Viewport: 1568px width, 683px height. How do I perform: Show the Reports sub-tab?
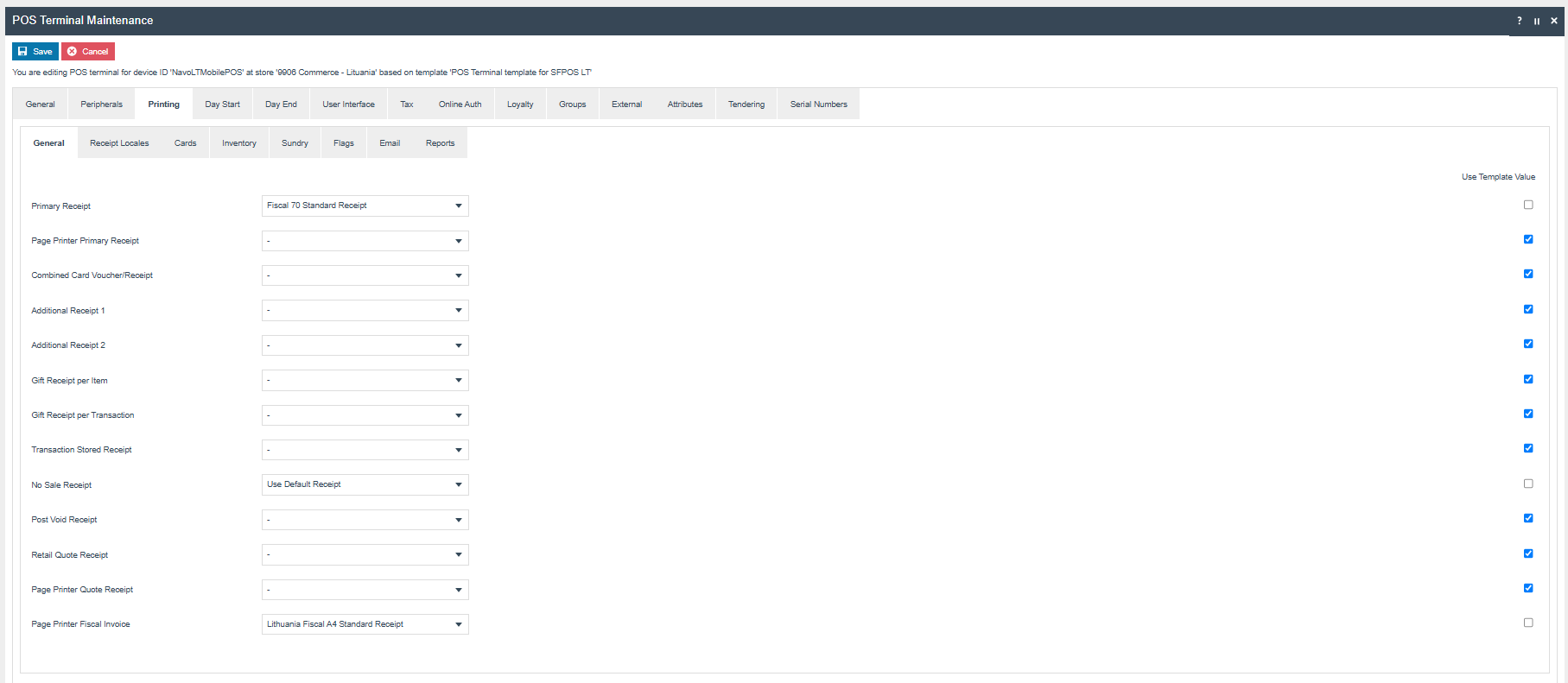click(440, 143)
